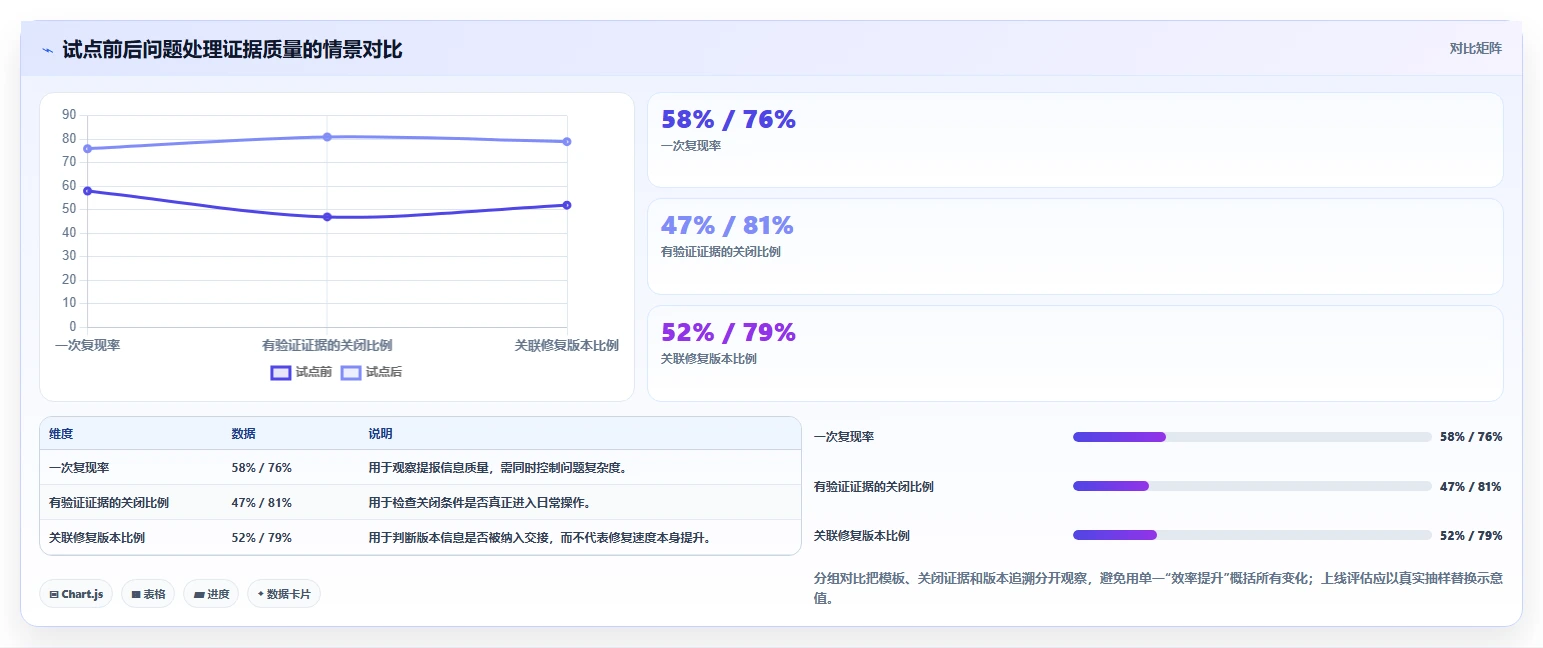Click the 关联修复版本比例 label under the third card
This screenshot has width=1543, height=648.
[x=709, y=359]
